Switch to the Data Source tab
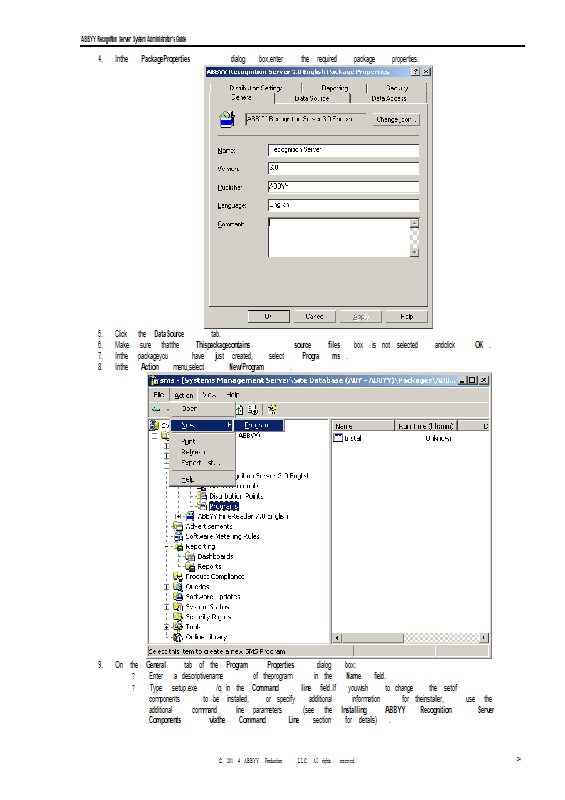565x800 pixels. coord(312,98)
